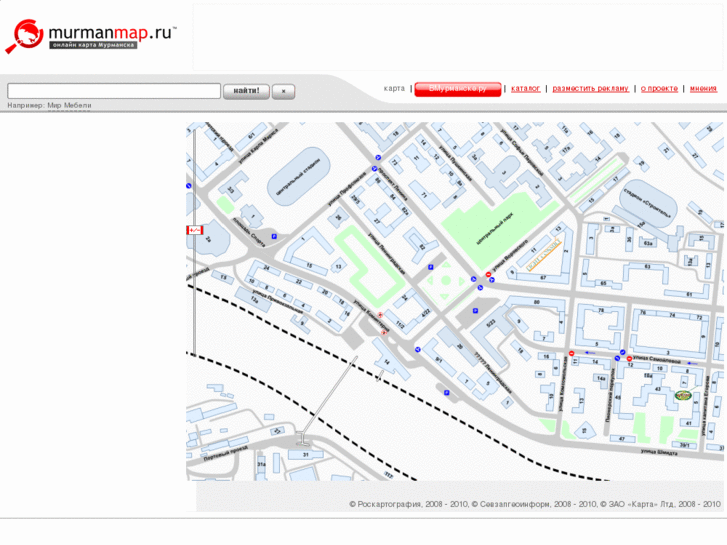Click the улица Профсоюзов street label
Viewport: 727px width, 545px height.
point(347,189)
